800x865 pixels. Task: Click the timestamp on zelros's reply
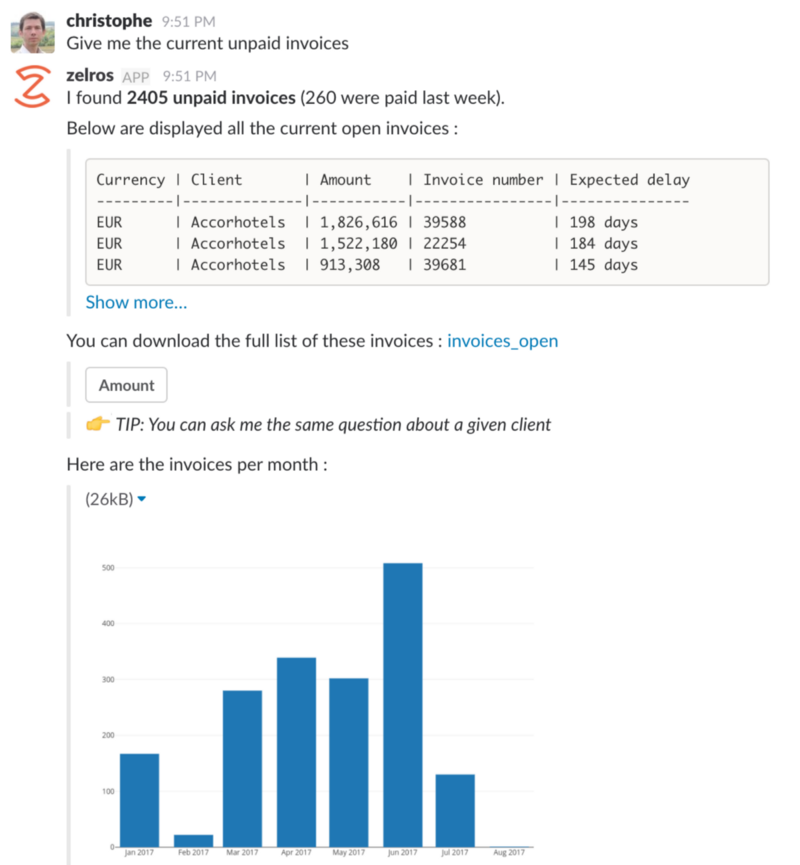click(x=189, y=77)
